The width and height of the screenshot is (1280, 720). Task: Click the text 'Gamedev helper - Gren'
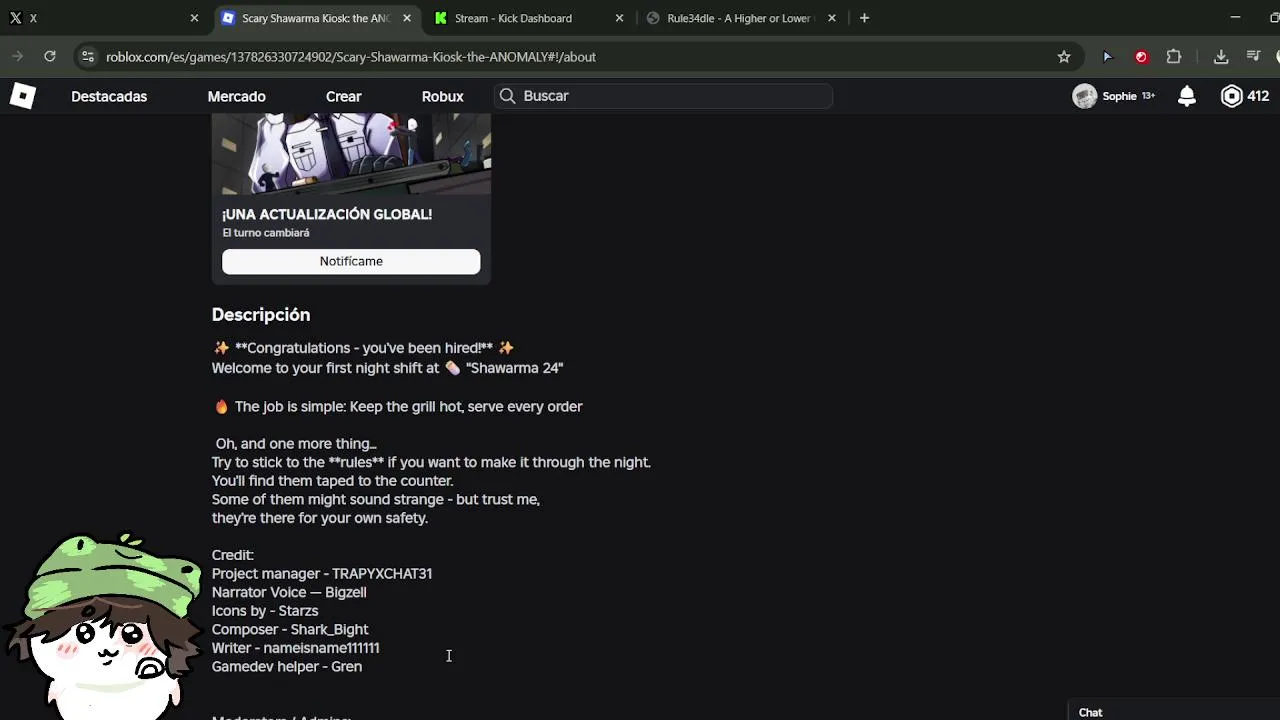click(x=287, y=667)
